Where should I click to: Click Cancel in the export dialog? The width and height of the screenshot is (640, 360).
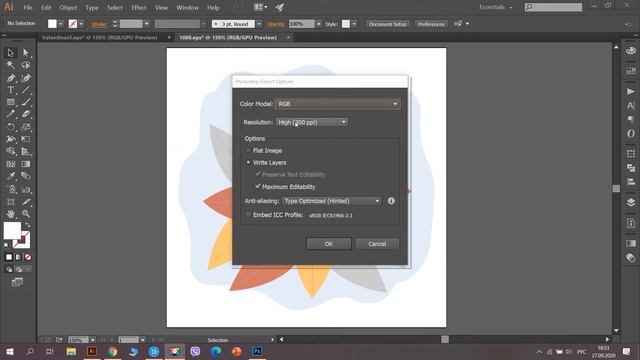pyautogui.click(x=377, y=244)
